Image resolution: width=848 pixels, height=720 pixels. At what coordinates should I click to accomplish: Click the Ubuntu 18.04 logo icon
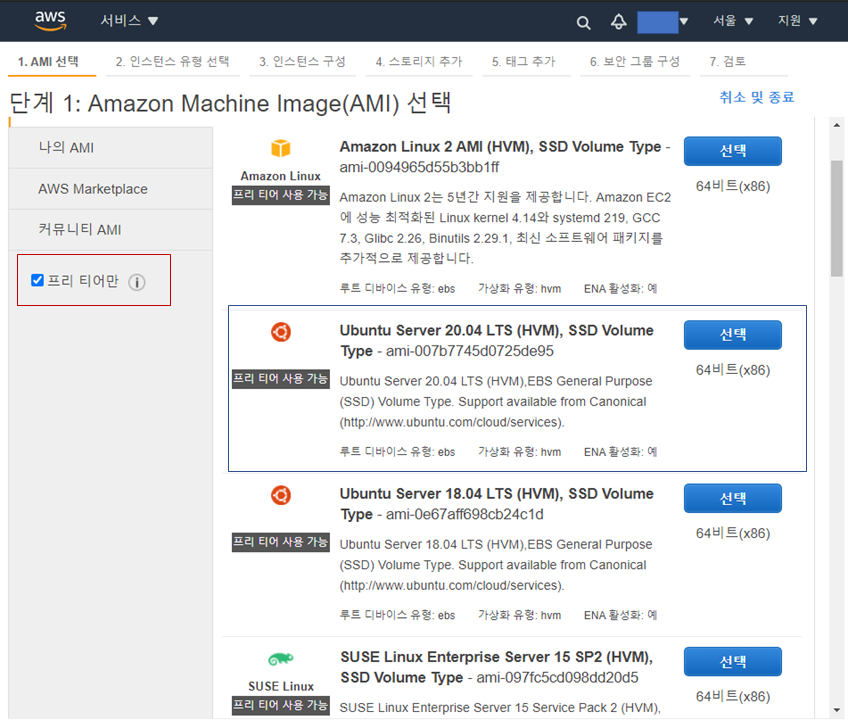[281, 495]
